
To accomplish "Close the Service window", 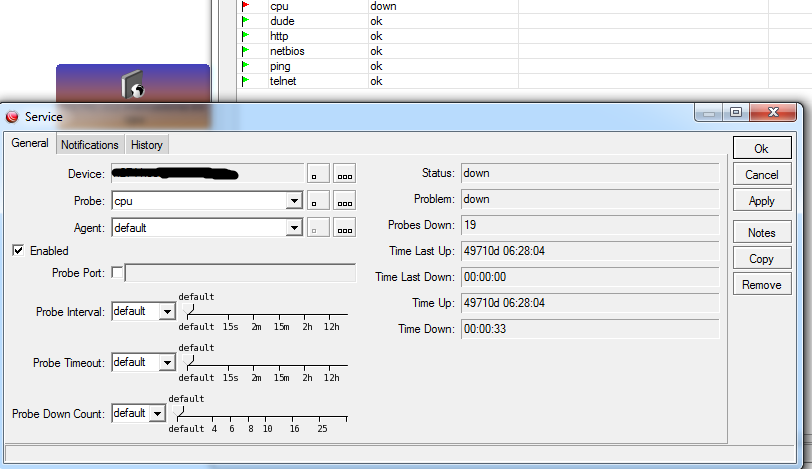I will point(773,112).
